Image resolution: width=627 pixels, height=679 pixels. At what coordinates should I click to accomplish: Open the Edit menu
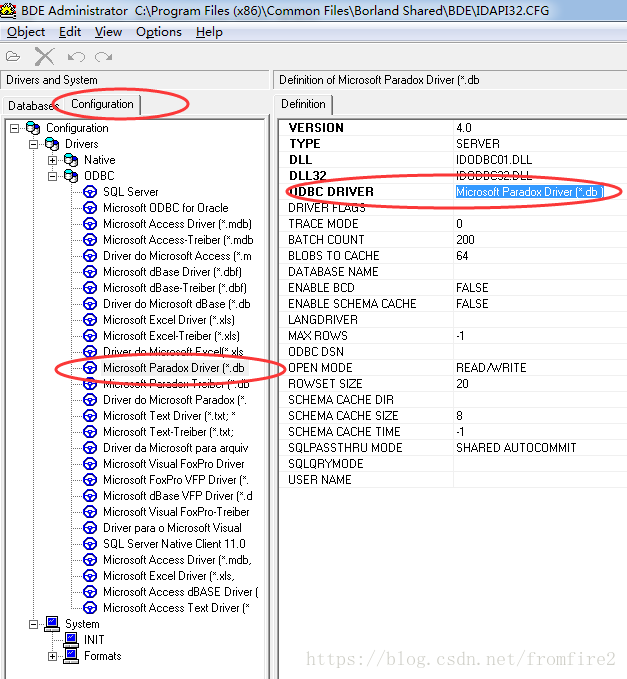tap(70, 32)
